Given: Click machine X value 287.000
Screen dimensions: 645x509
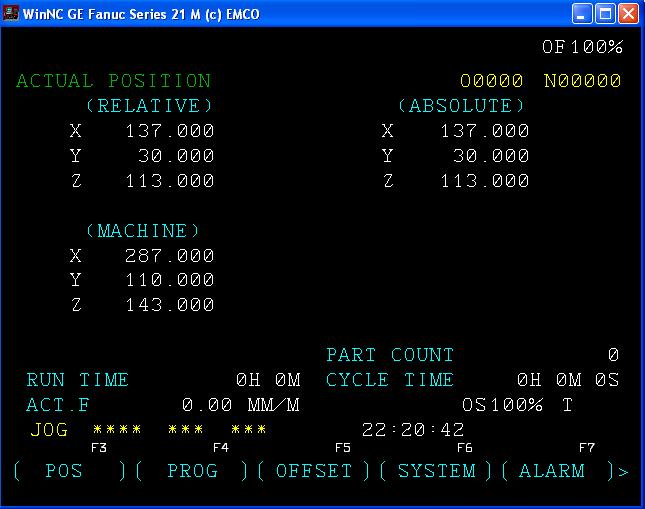Looking at the screenshot, I should [169, 256].
